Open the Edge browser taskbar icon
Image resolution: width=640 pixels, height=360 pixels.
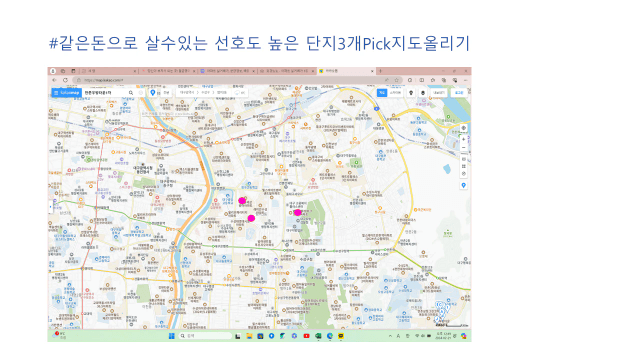point(329,336)
